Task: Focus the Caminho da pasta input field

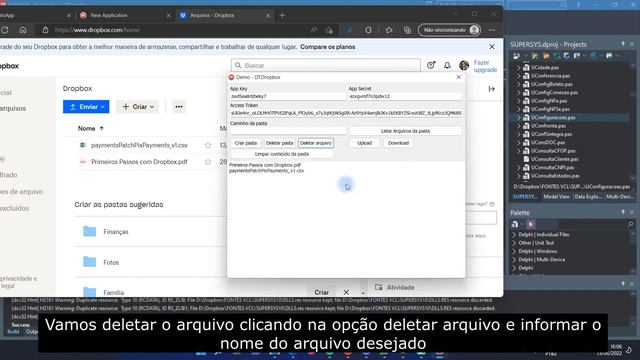Action: coord(288,131)
